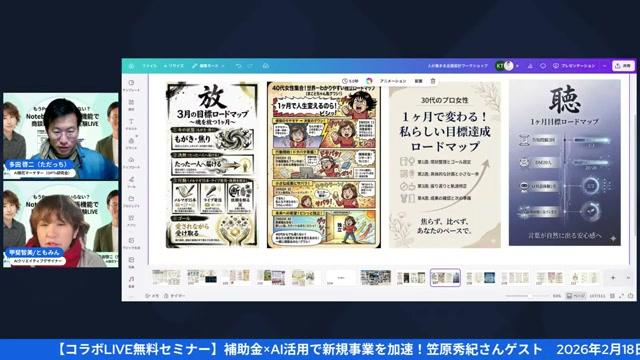
Task: Open the テキスト text panel
Action: tap(131, 124)
